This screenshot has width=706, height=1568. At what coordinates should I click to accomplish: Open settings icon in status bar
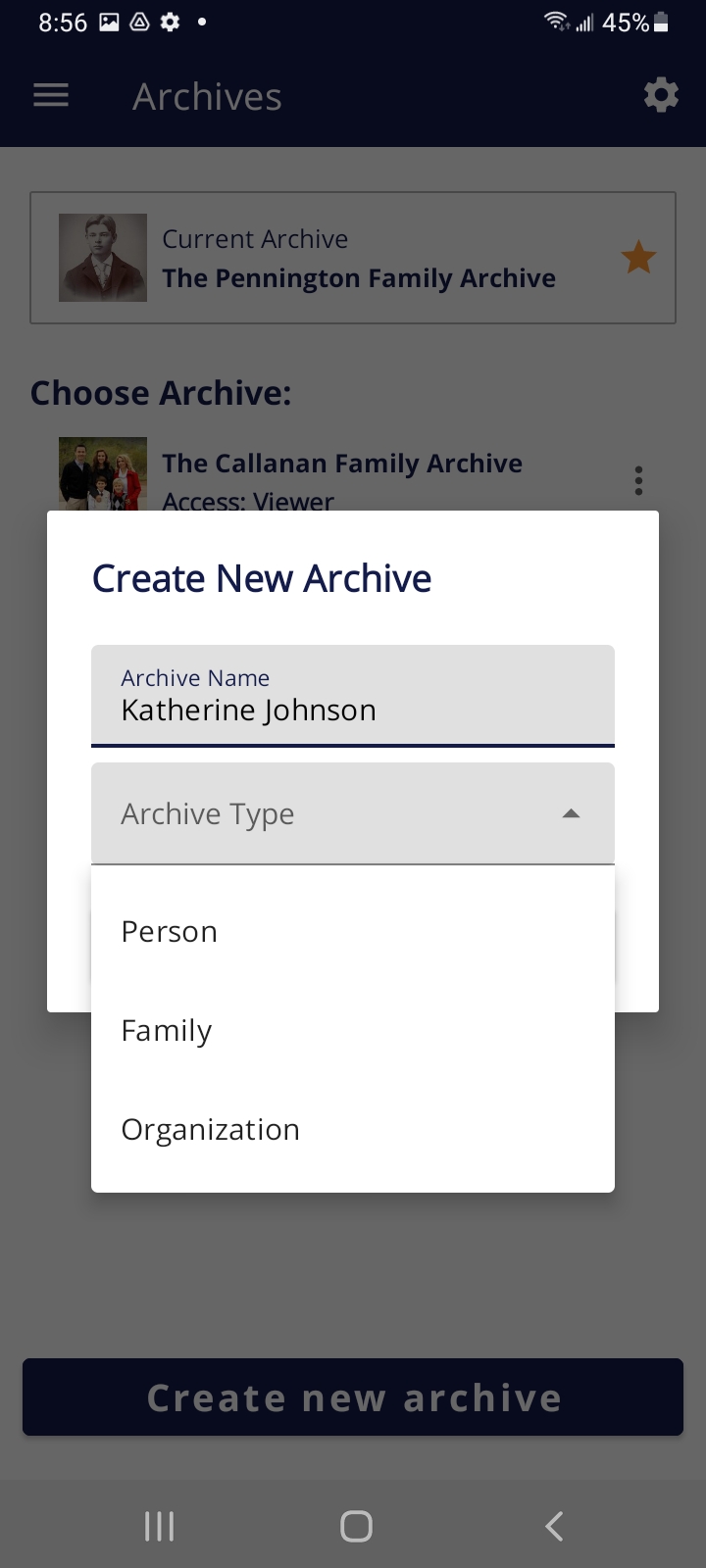171,22
